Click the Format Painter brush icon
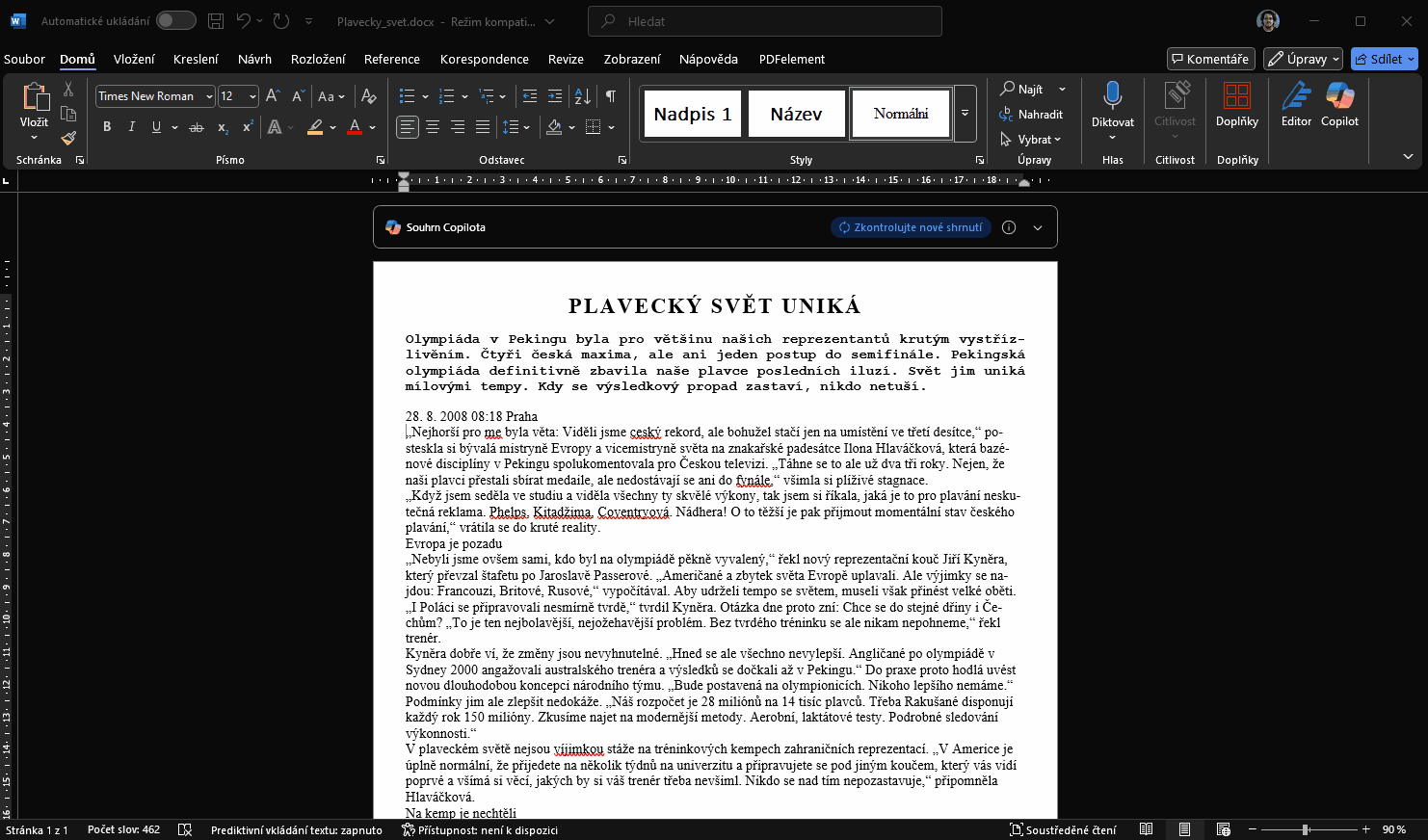This screenshot has height=840, width=1428. tap(68, 138)
